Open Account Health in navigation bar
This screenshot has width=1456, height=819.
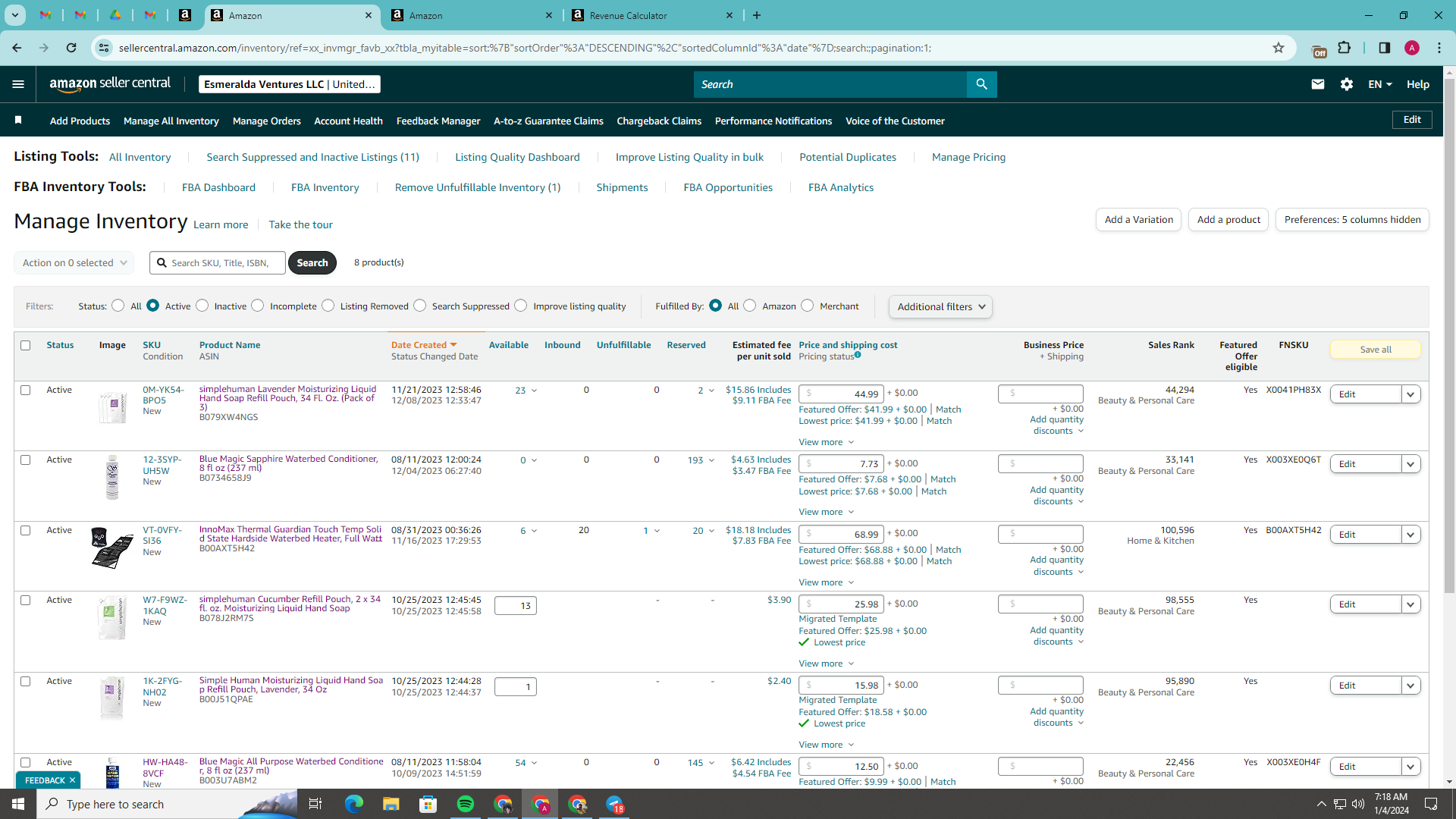pyautogui.click(x=348, y=121)
